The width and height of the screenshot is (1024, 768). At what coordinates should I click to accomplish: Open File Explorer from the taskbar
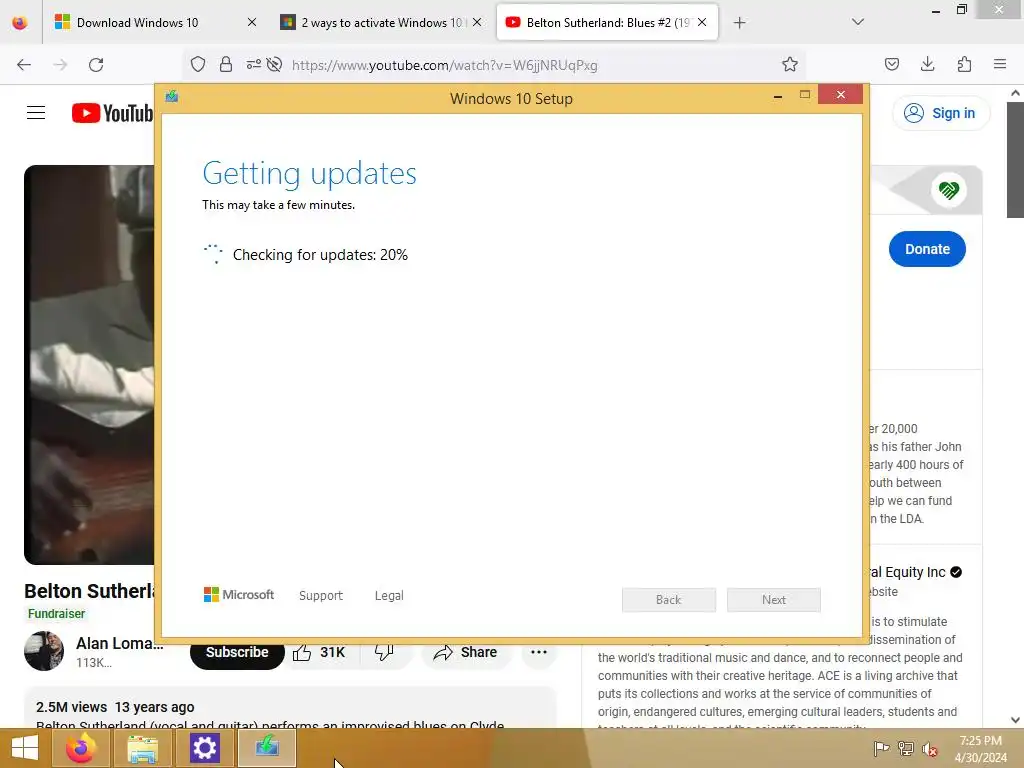click(x=142, y=748)
